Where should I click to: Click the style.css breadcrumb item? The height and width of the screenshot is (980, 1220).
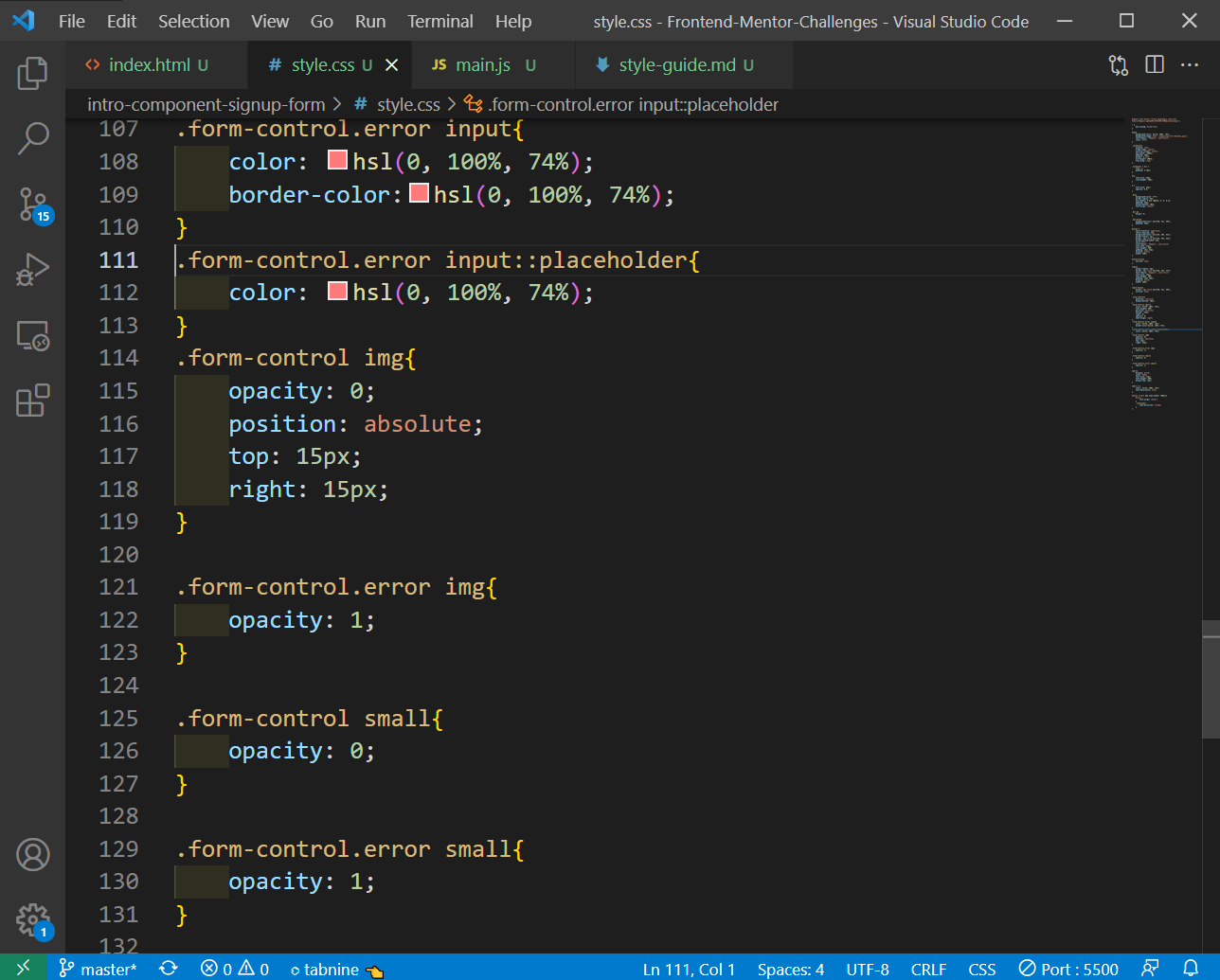pos(398,104)
